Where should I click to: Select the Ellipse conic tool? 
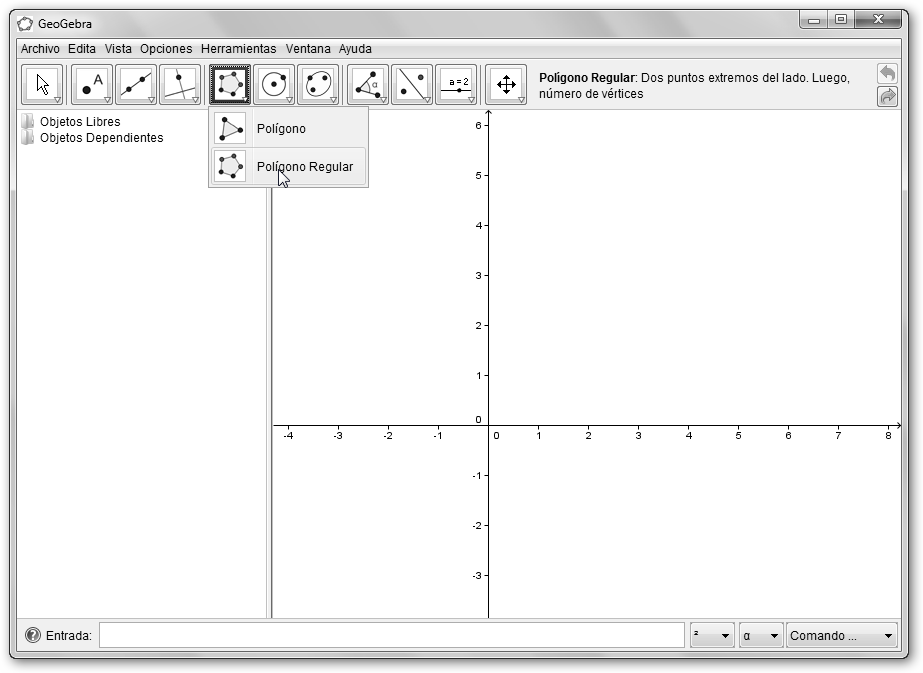[x=318, y=85]
